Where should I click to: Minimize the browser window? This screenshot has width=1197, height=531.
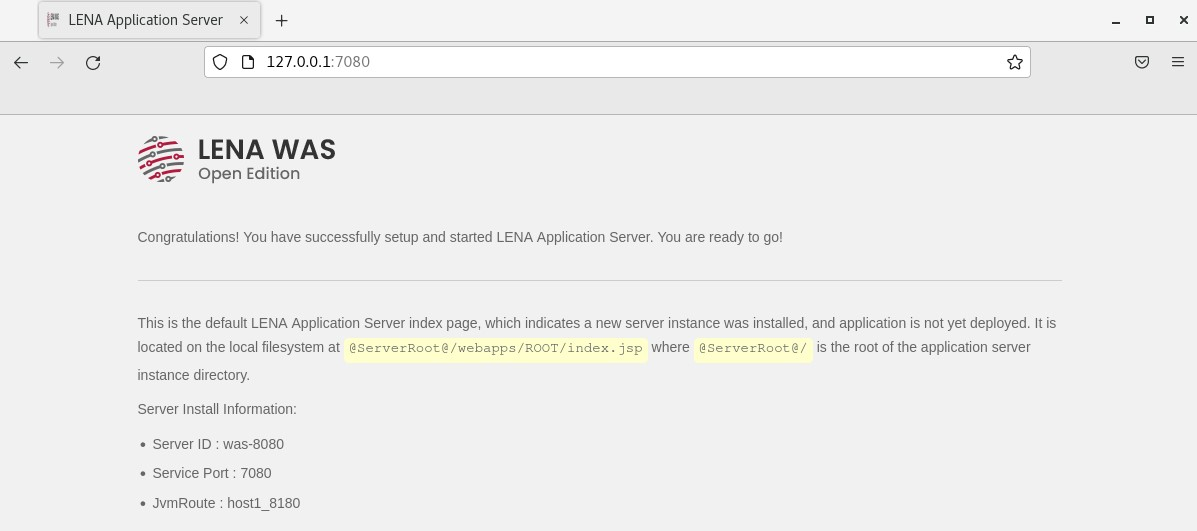tap(1116, 21)
